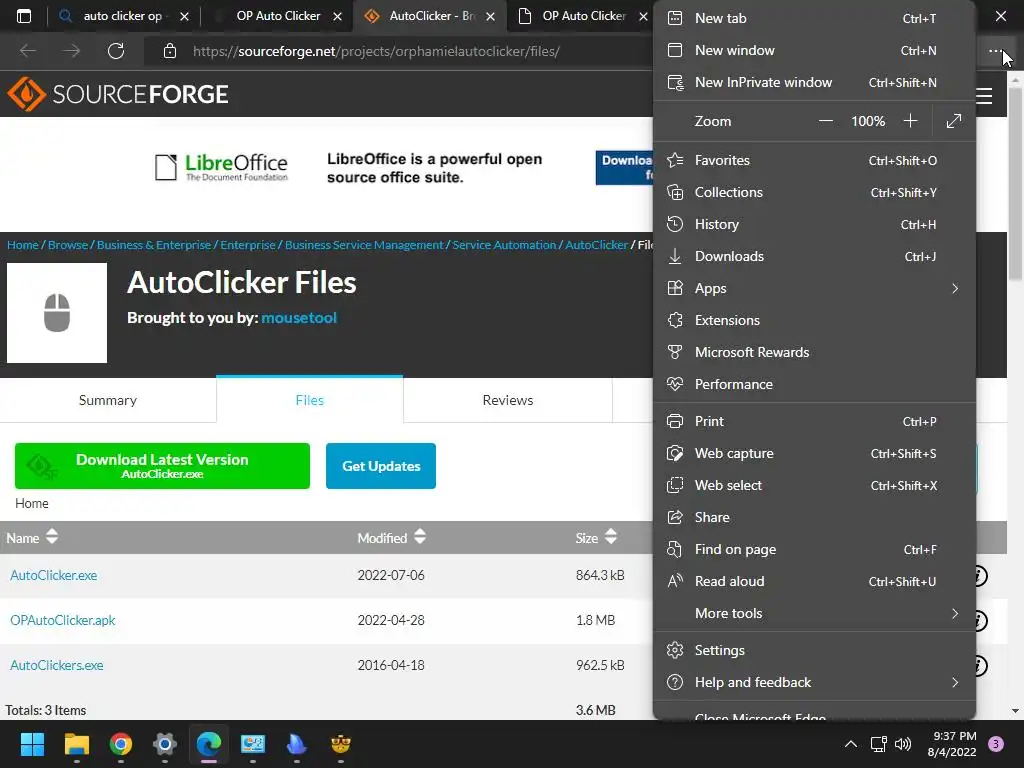Select New tab menu item
The height and width of the screenshot is (768, 1024).
tap(814, 18)
